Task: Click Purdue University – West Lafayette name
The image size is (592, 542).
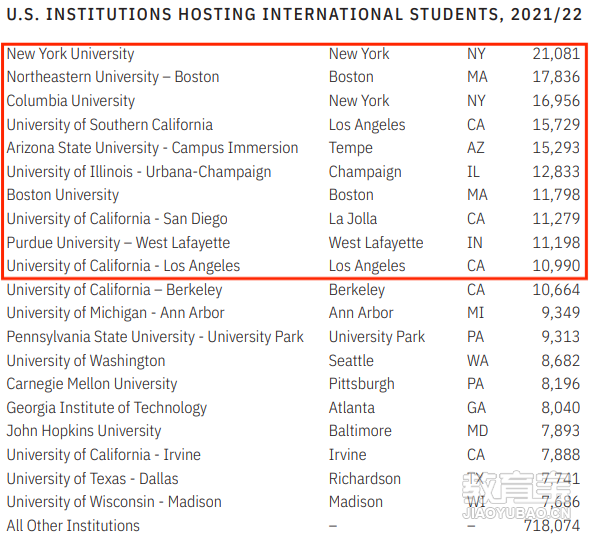Action: [118, 243]
